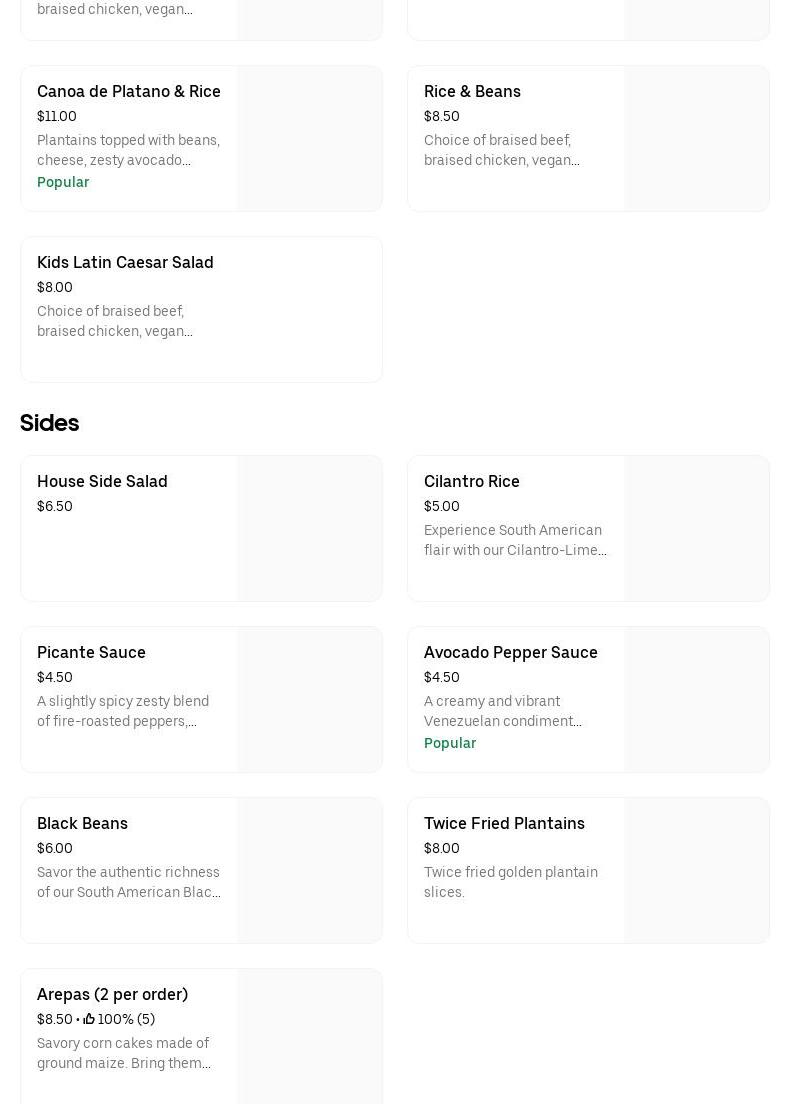Click the House Side Salad image placeholder
This screenshot has height=1104, width=804.
click(309, 529)
